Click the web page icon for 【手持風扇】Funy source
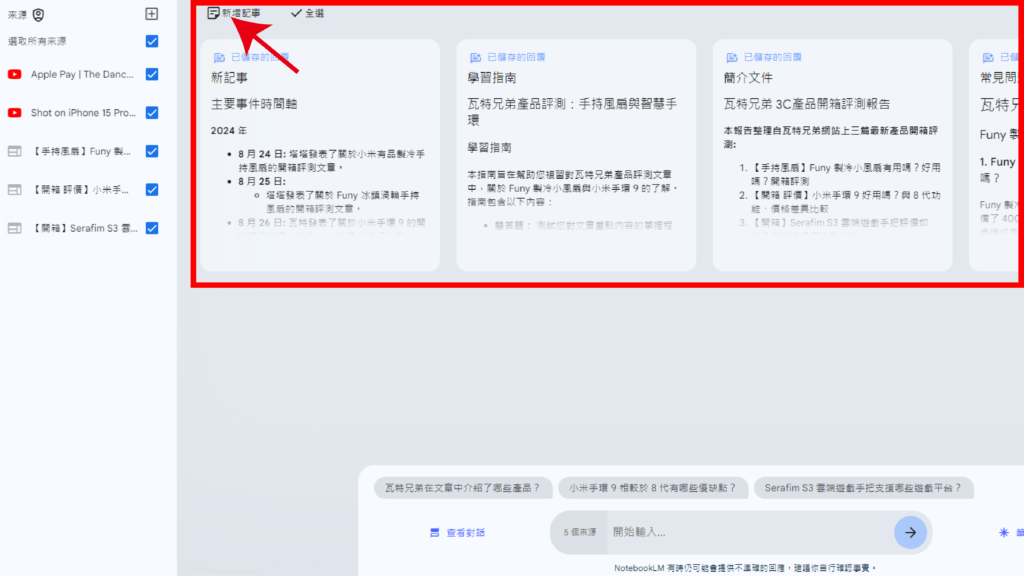Viewport: 1024px width, 576px height. [x=14, y=152]
